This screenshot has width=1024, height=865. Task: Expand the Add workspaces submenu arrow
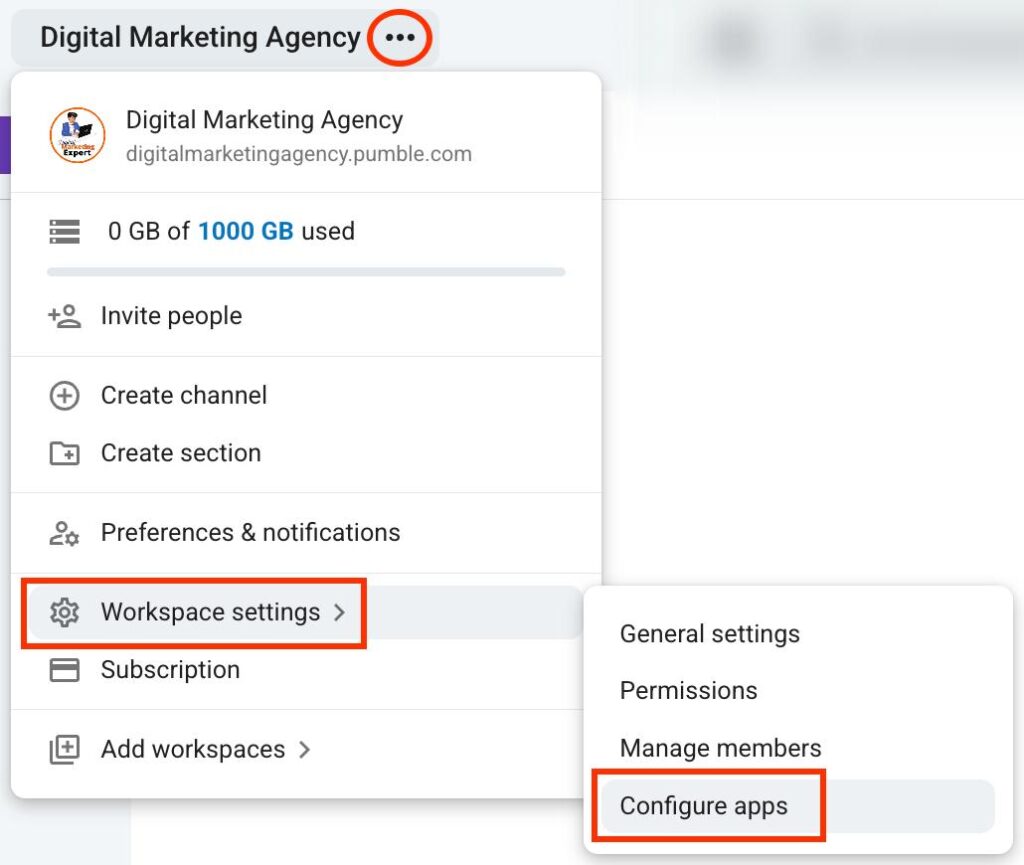[304, 749]
